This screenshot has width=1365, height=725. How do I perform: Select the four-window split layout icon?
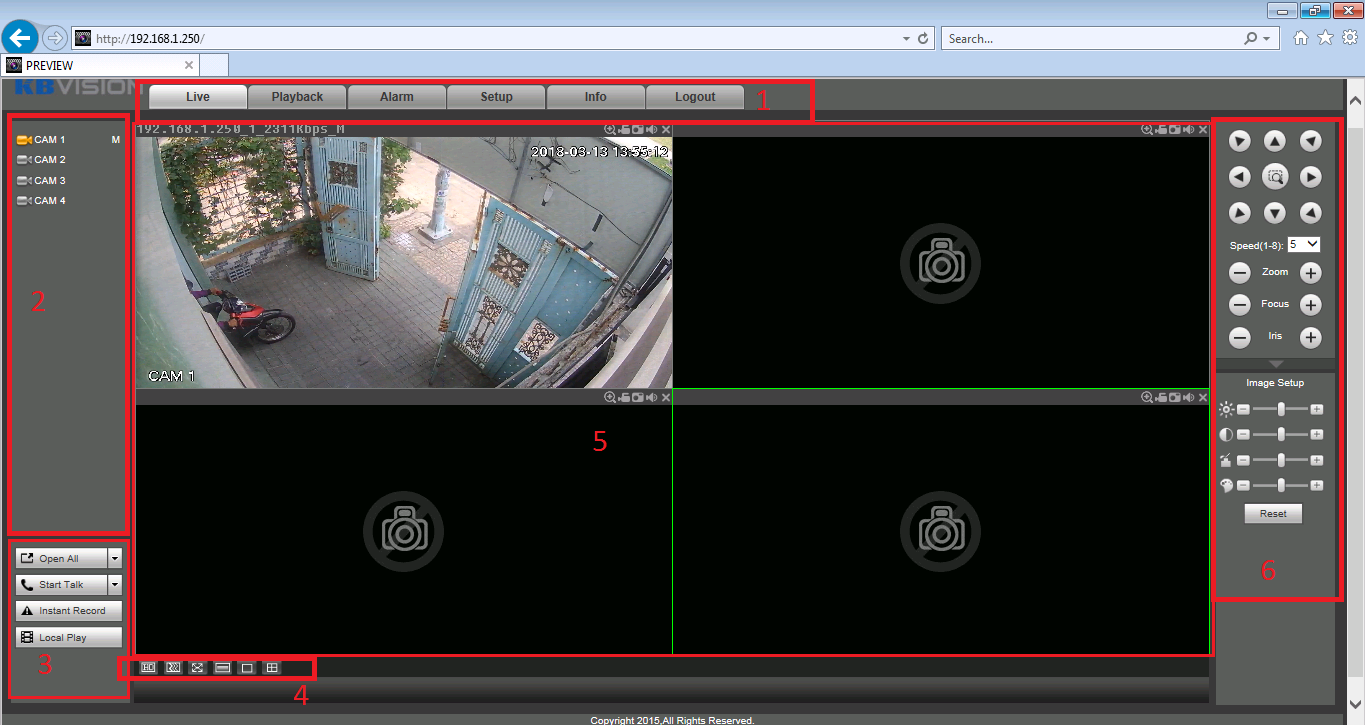tap(271, 667)
